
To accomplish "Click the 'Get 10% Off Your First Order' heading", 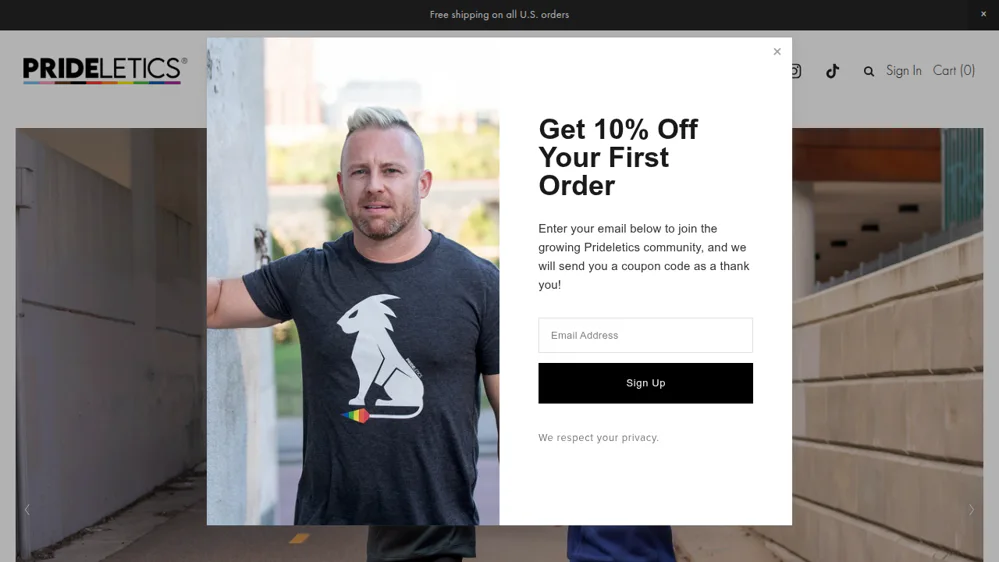I will (618, 157).
